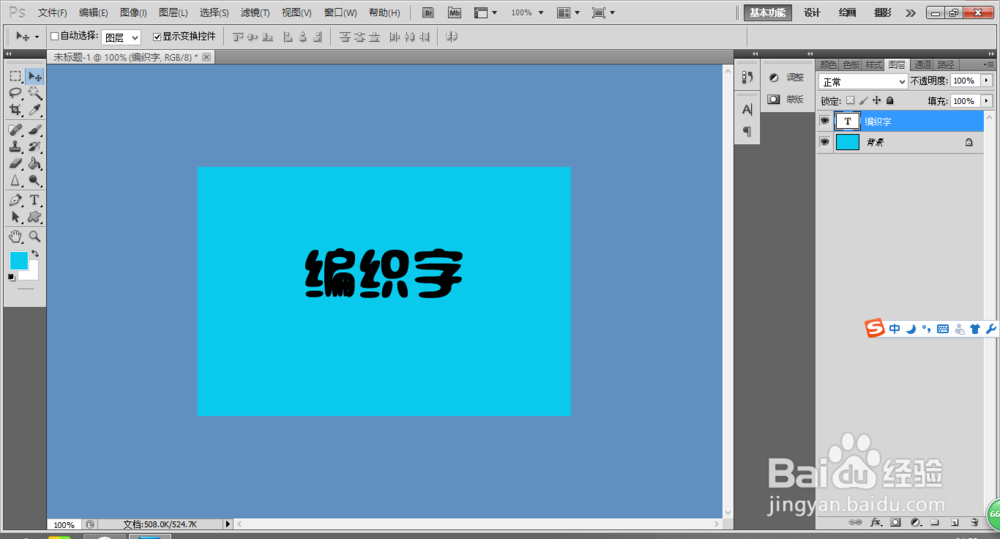Screen dimensions: 1000x539
Task: Delete layer with trash icon
Action: point(975,522)
